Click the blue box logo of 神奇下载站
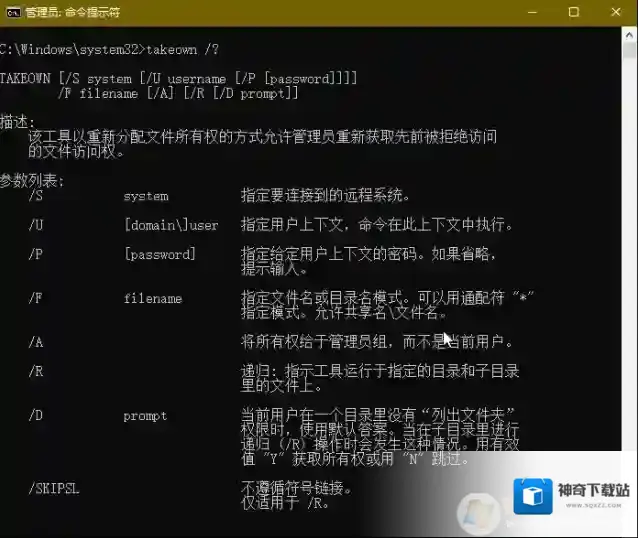 (x=533, y=497)
